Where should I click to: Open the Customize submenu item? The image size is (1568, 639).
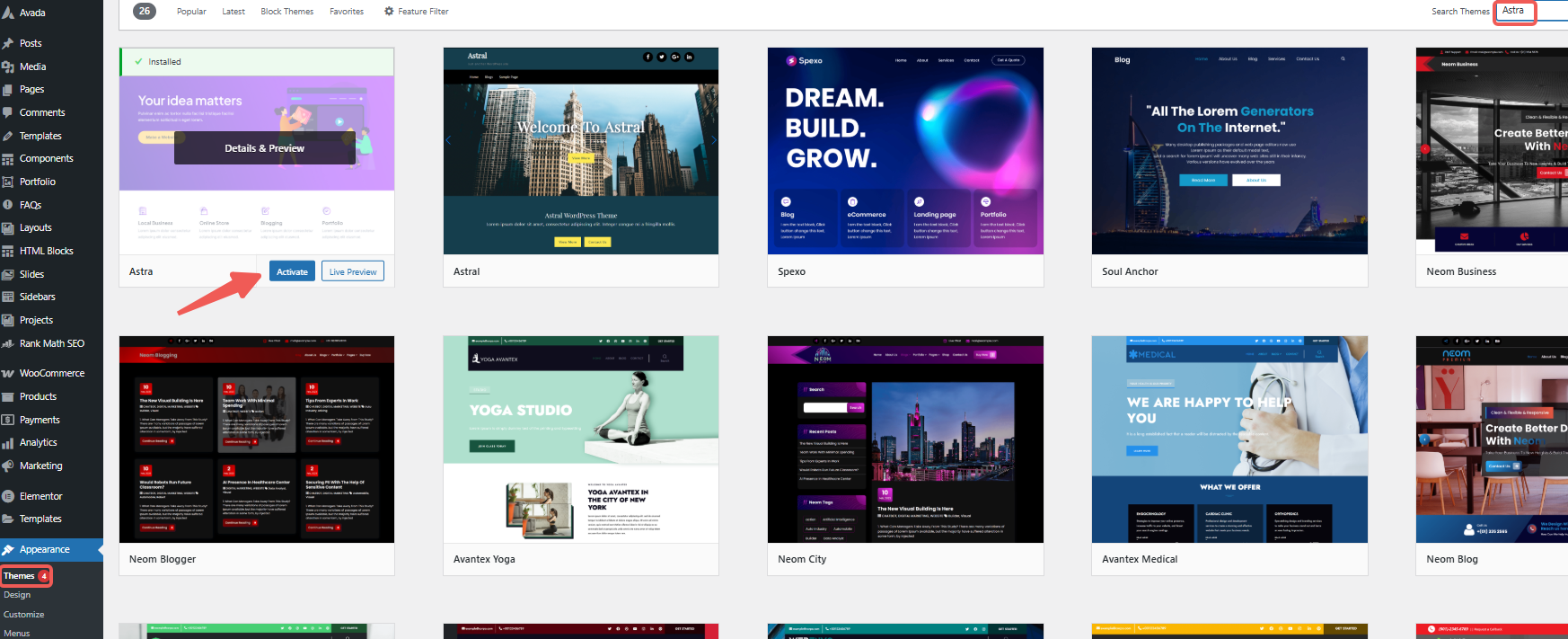click(24, 615)
